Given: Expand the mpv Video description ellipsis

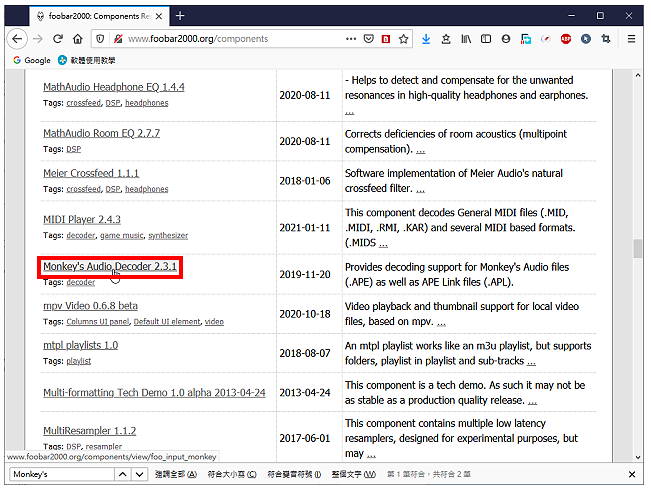Looking at the screenshot, I should coord(441,323).
